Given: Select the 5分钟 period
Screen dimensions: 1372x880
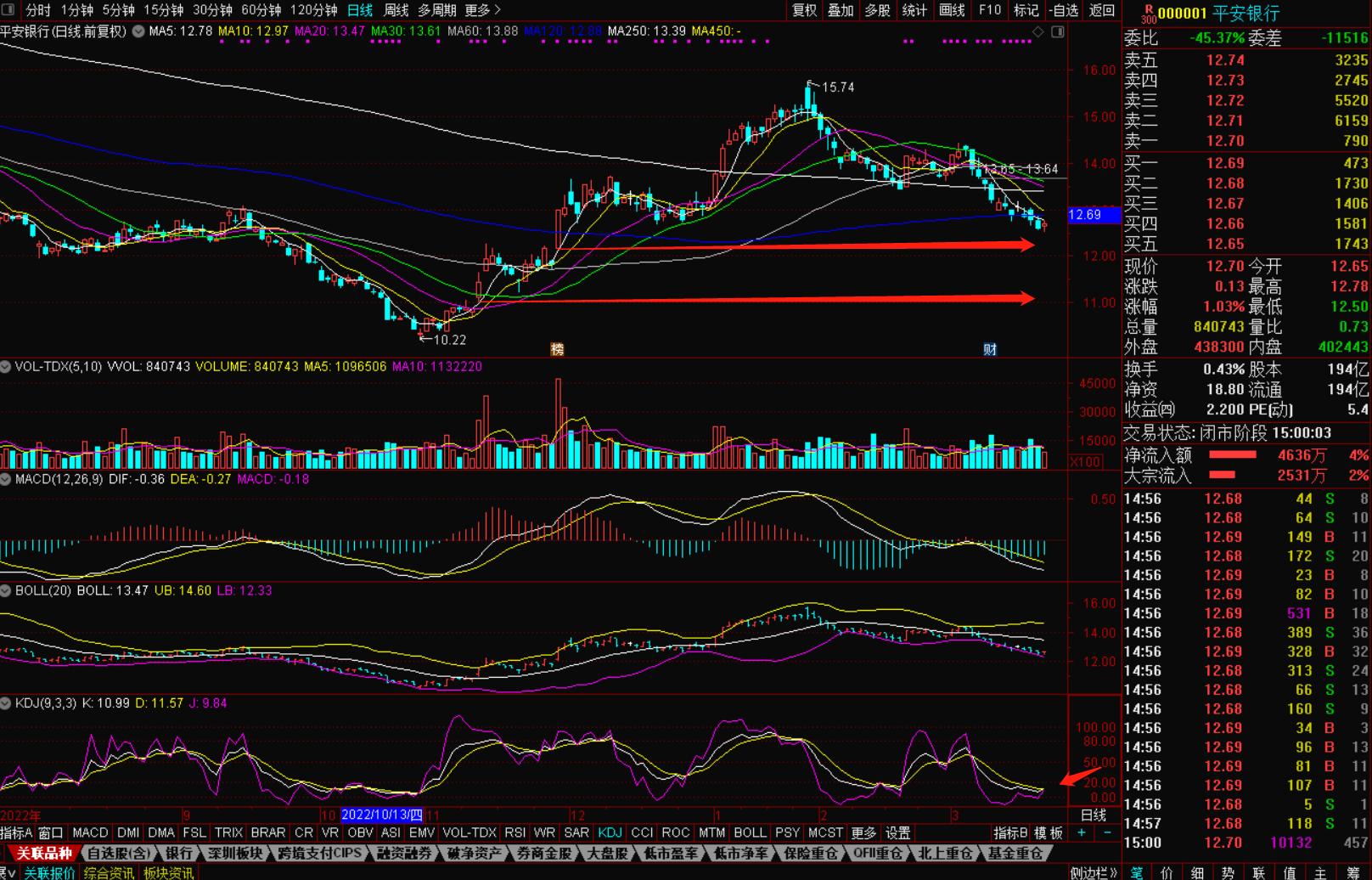Looking at the screenshot, I should tap(118, 10).
